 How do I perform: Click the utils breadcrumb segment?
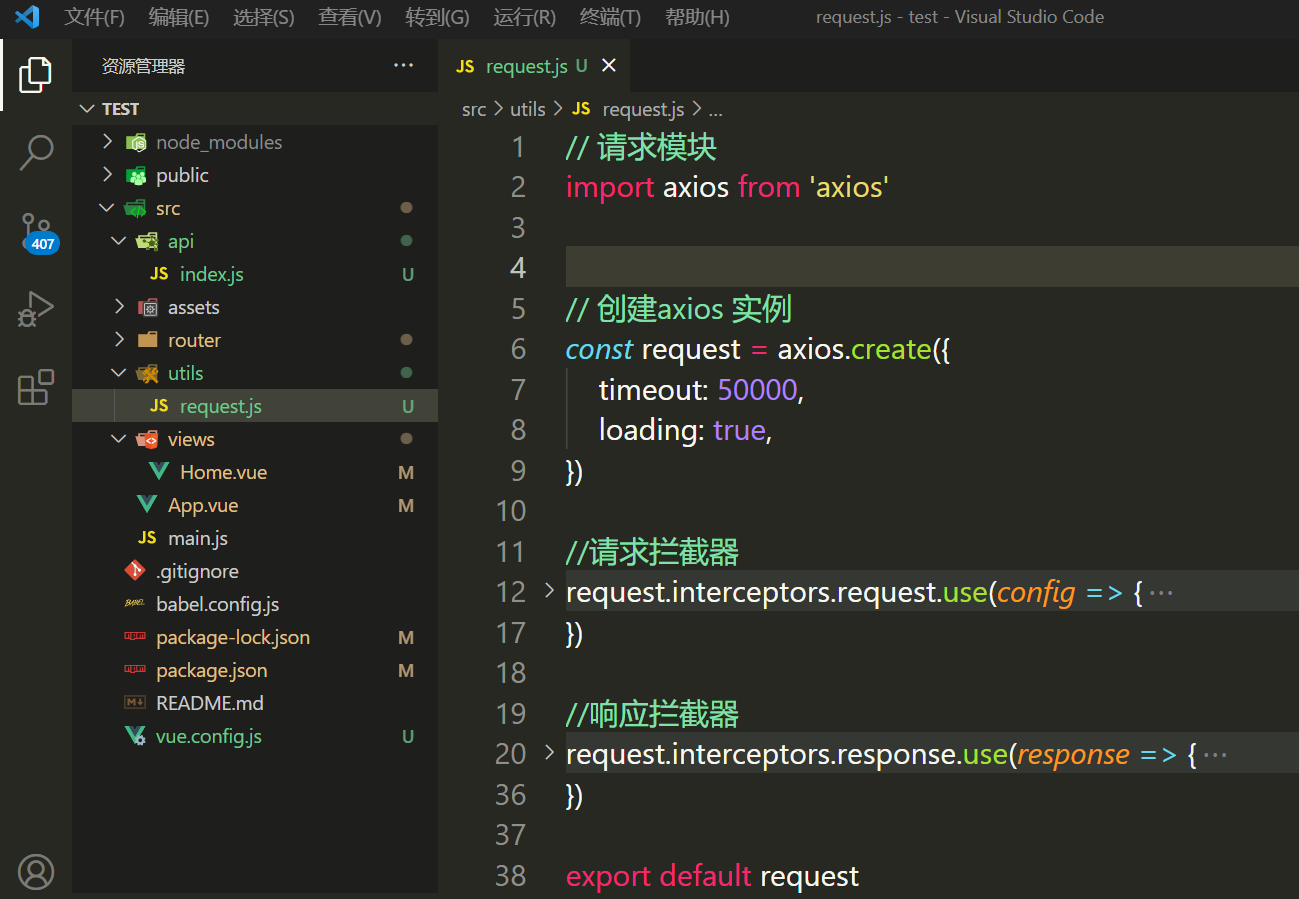[528, 109]
